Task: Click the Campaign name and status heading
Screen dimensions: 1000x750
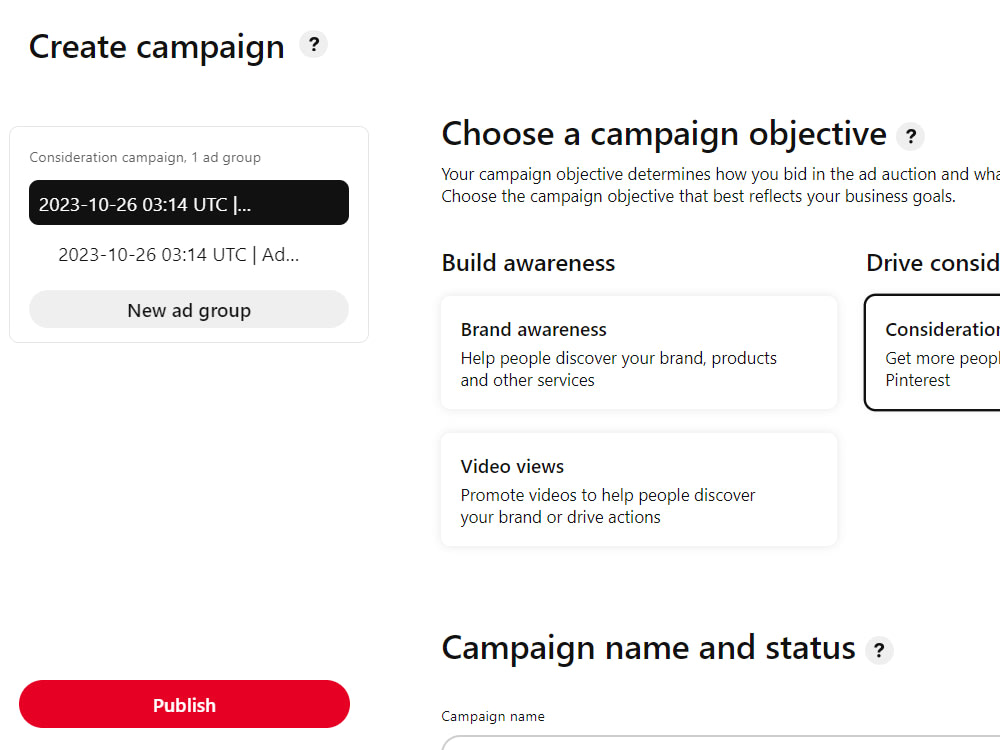Action: tap(648, 649)
